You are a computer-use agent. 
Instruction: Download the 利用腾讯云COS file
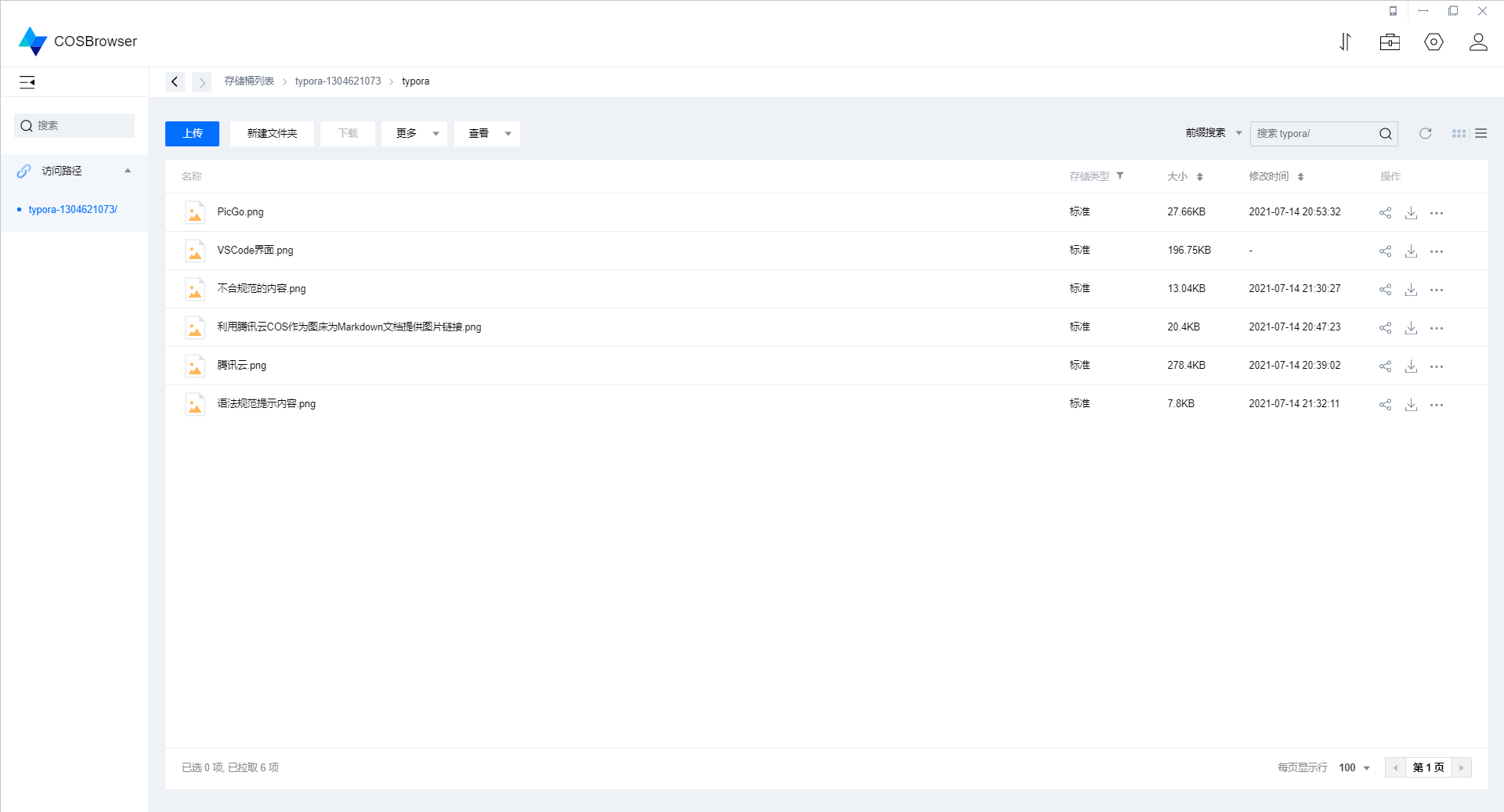[1411, 328]
